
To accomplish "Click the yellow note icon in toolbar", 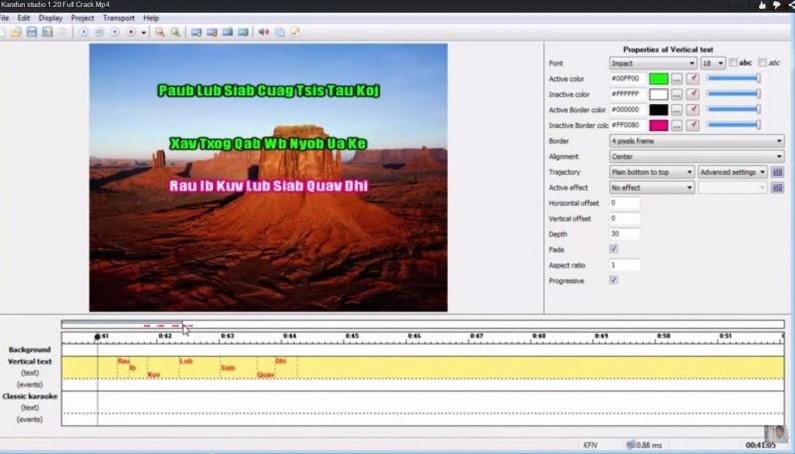I will (295, 32).
